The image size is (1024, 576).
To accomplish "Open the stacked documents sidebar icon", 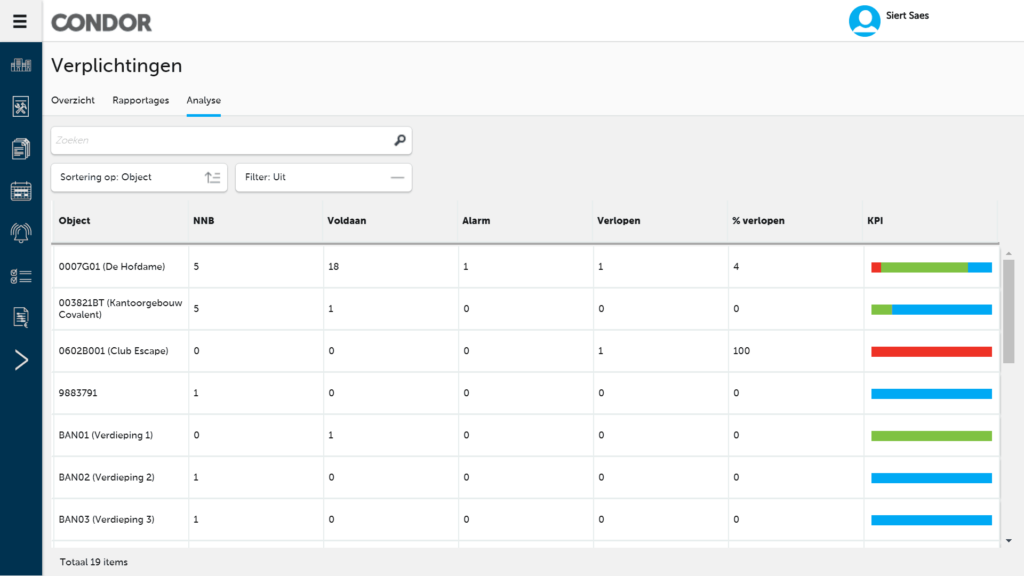I will pos(21,149).
